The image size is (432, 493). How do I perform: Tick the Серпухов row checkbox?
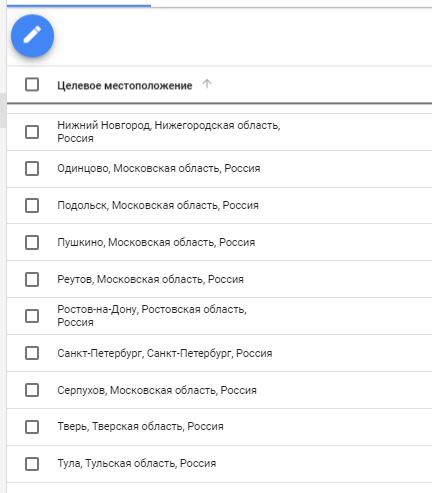tap(32, 390)
